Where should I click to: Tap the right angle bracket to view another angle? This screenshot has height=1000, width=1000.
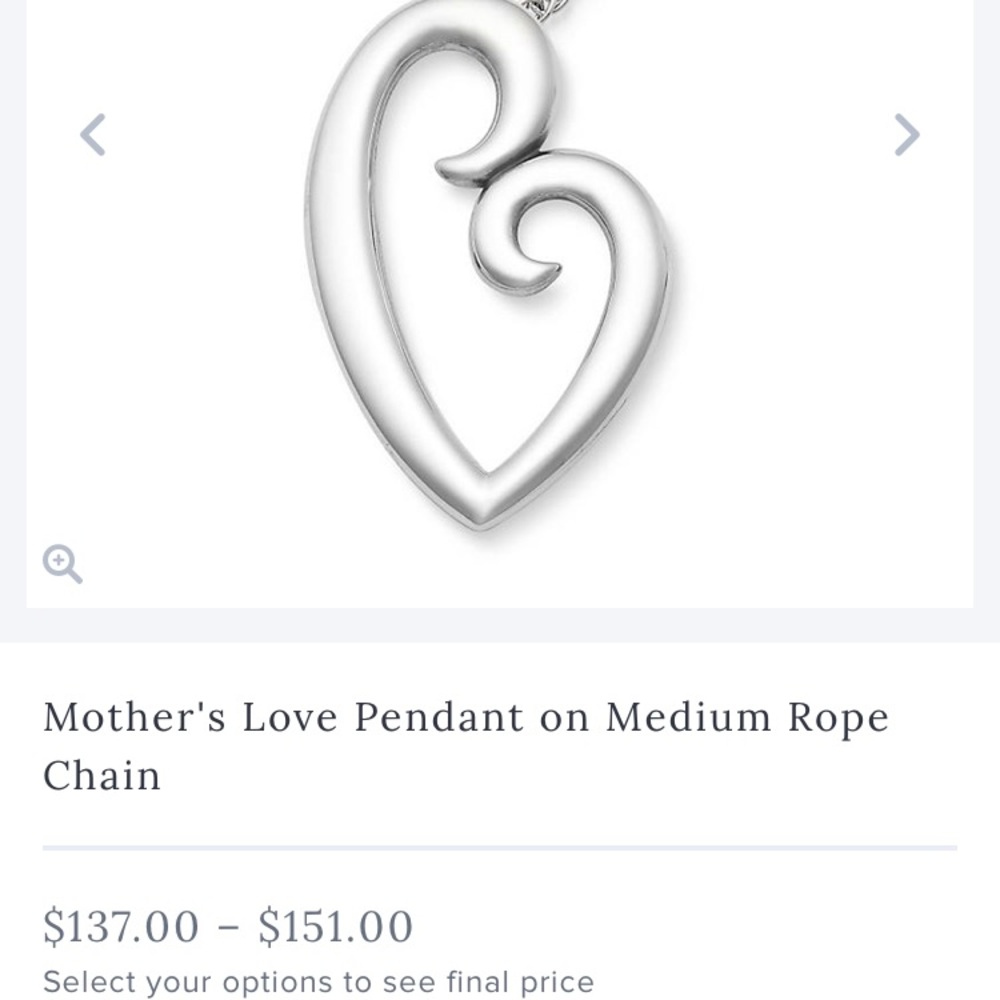[x=905, y=134]
